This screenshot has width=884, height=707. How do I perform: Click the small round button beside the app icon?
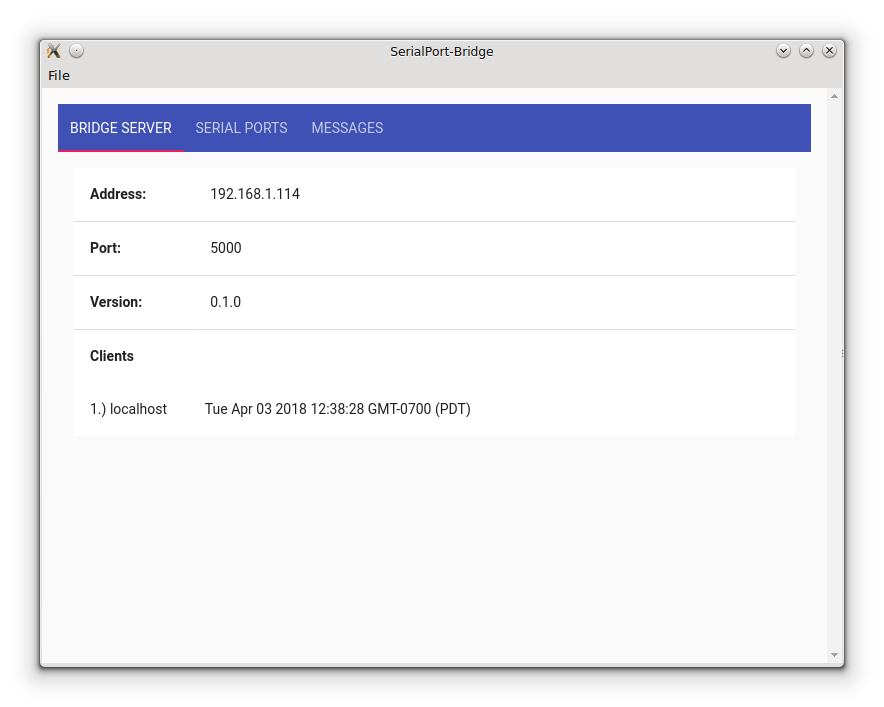pos(76,50)
